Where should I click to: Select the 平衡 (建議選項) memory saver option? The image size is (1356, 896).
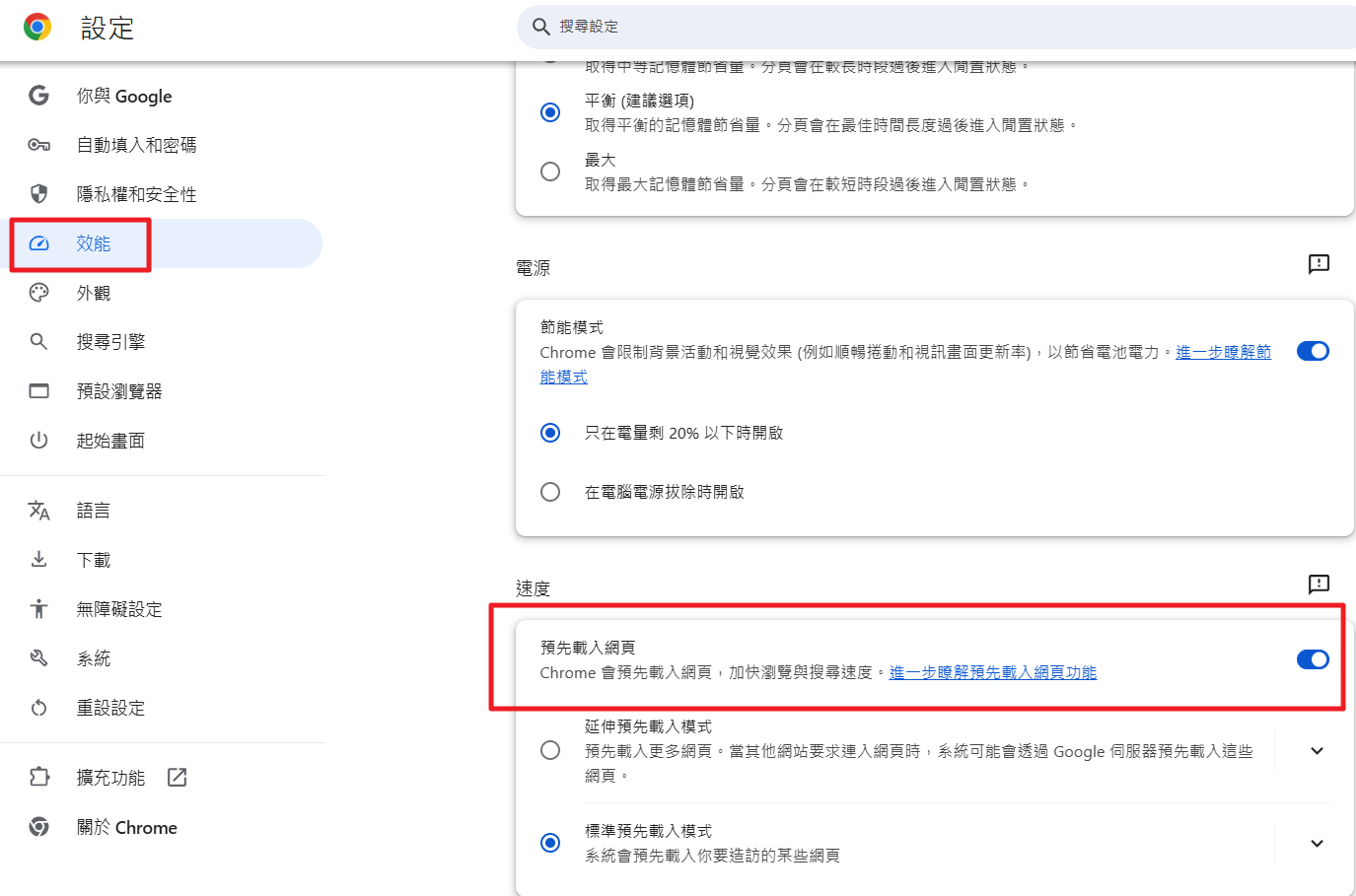[550, 112]
